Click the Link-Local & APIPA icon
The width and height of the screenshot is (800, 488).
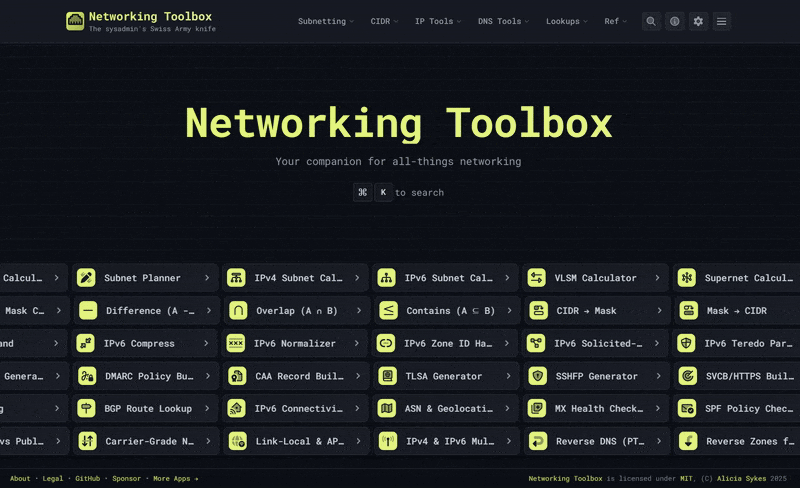(237, 441)
